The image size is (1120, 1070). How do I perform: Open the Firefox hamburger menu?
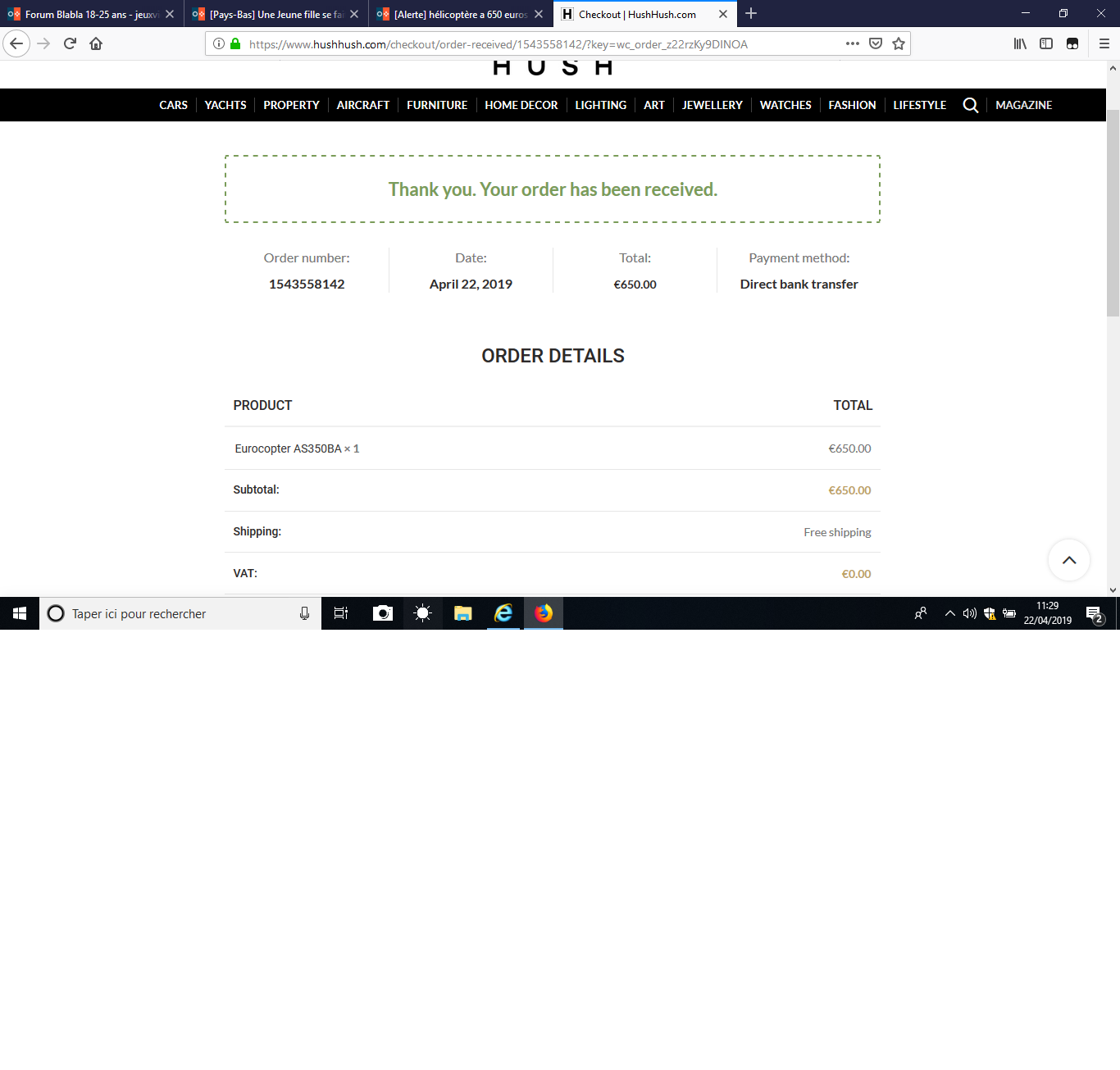click(x=1104, y=43)
